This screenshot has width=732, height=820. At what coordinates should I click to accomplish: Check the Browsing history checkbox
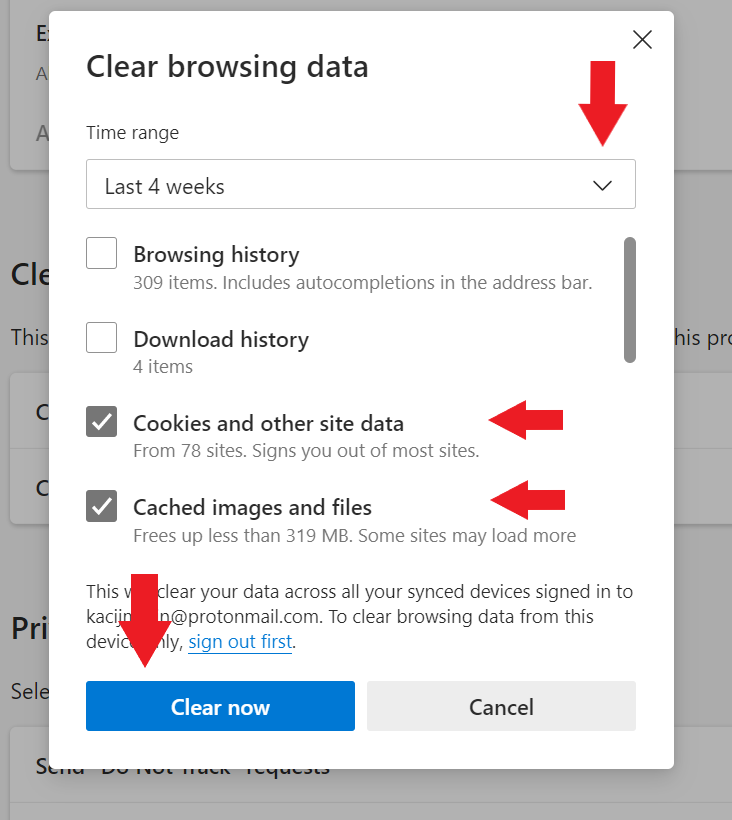[x=101, y=253]
